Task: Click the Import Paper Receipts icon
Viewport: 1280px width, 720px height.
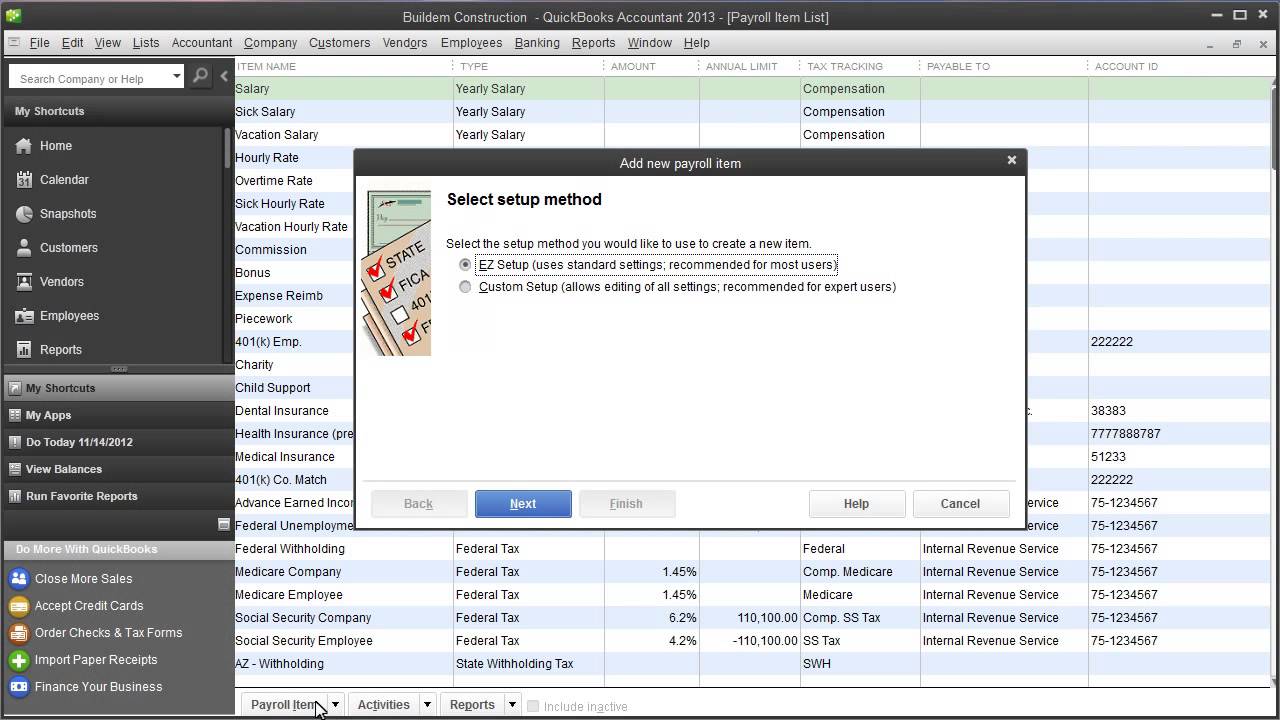Action: tap(18, 660)
